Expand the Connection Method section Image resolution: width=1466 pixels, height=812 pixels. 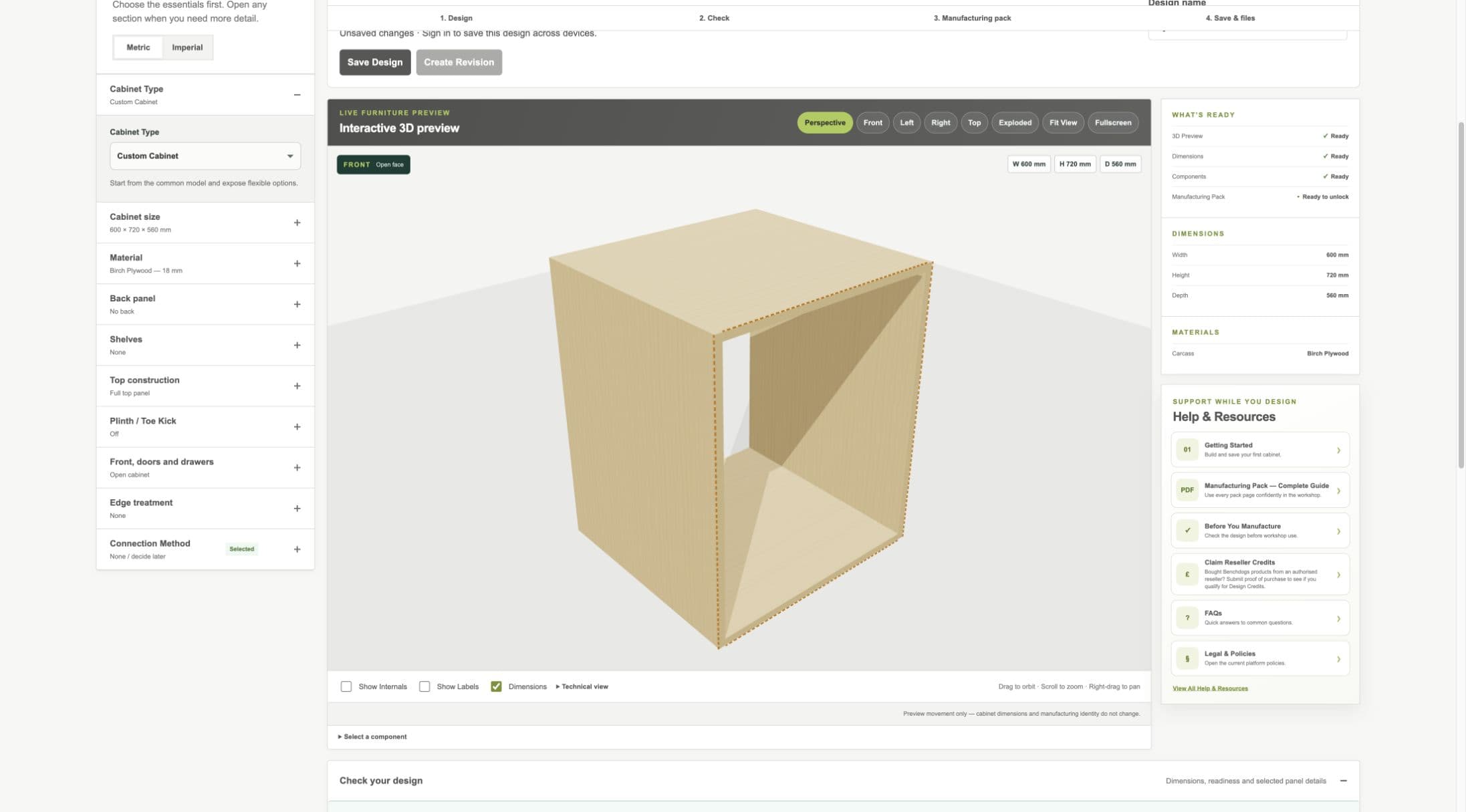point(297,549)
